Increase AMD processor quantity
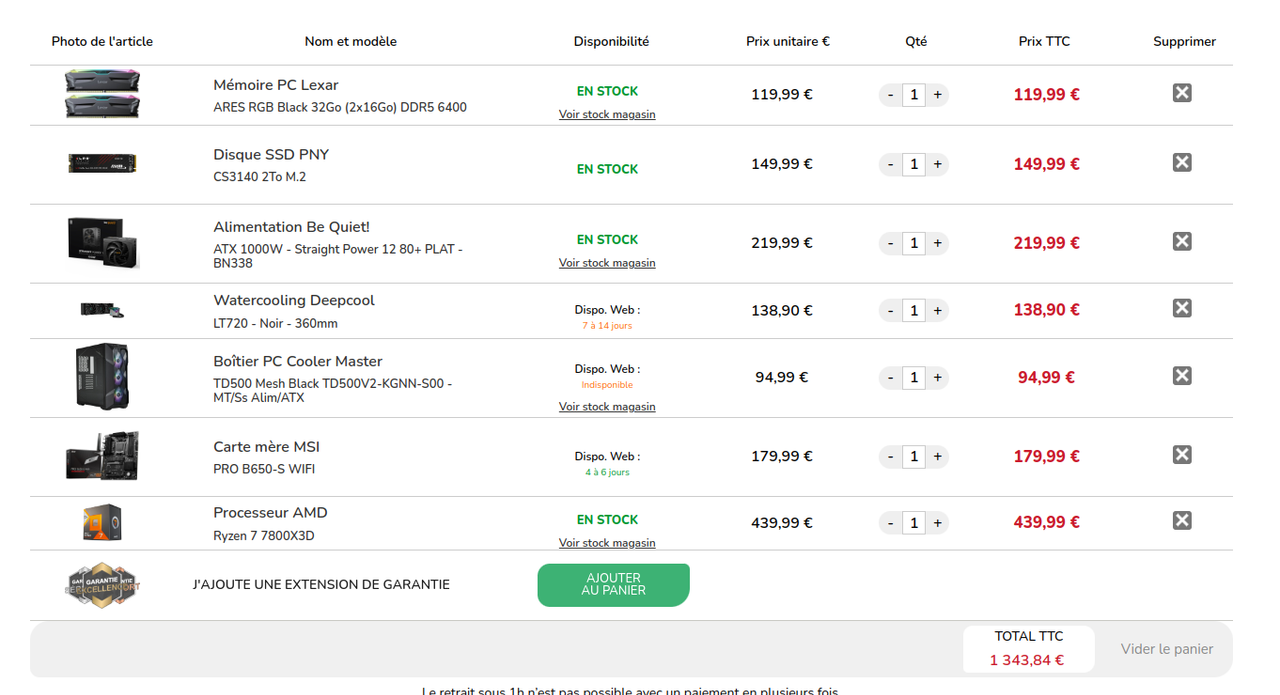 click(937, 523)
